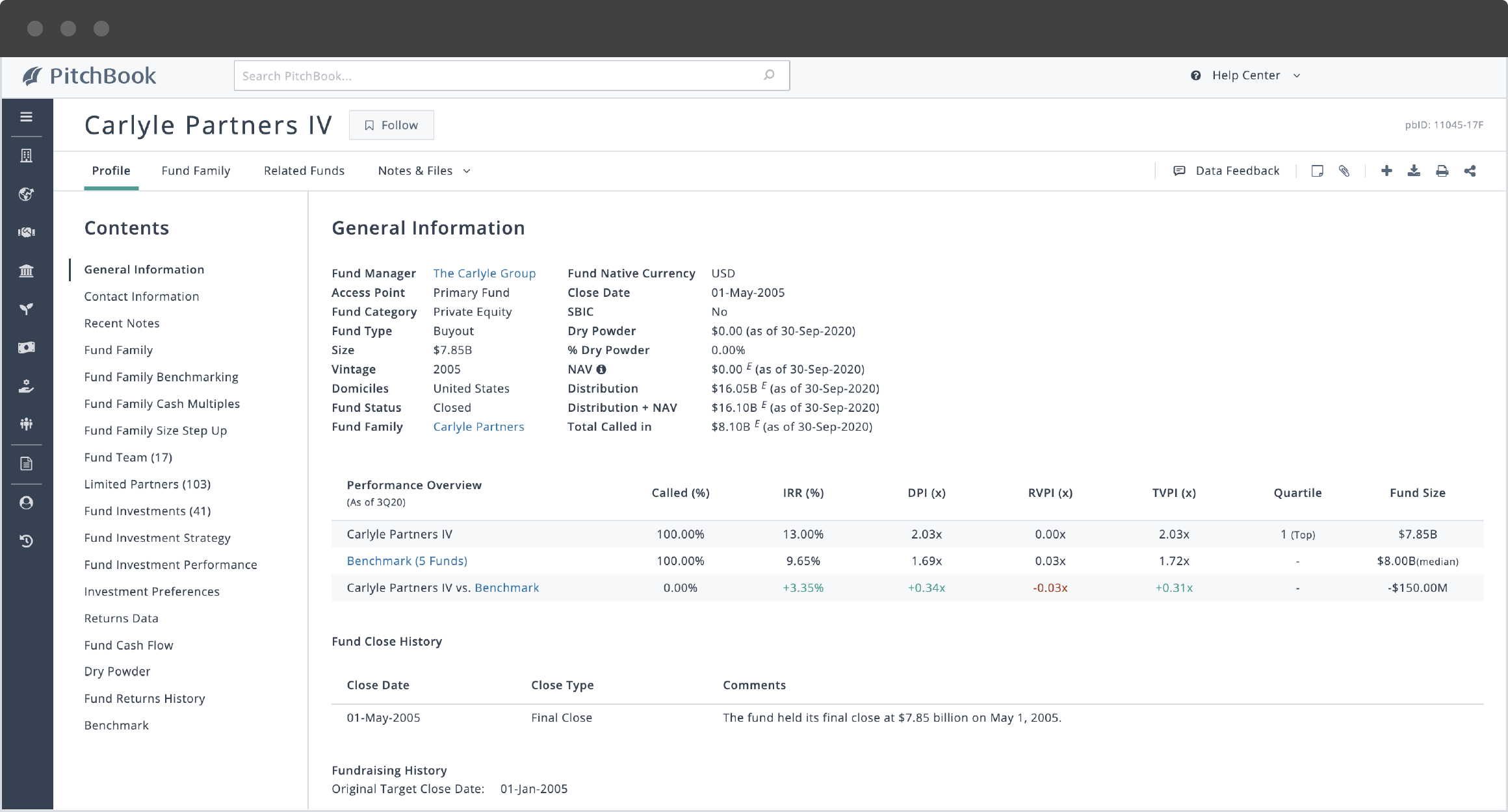Go to Fund Family Cash Multiples section
The height and width of the screenshot is (812, 1508).
point(162,403)
